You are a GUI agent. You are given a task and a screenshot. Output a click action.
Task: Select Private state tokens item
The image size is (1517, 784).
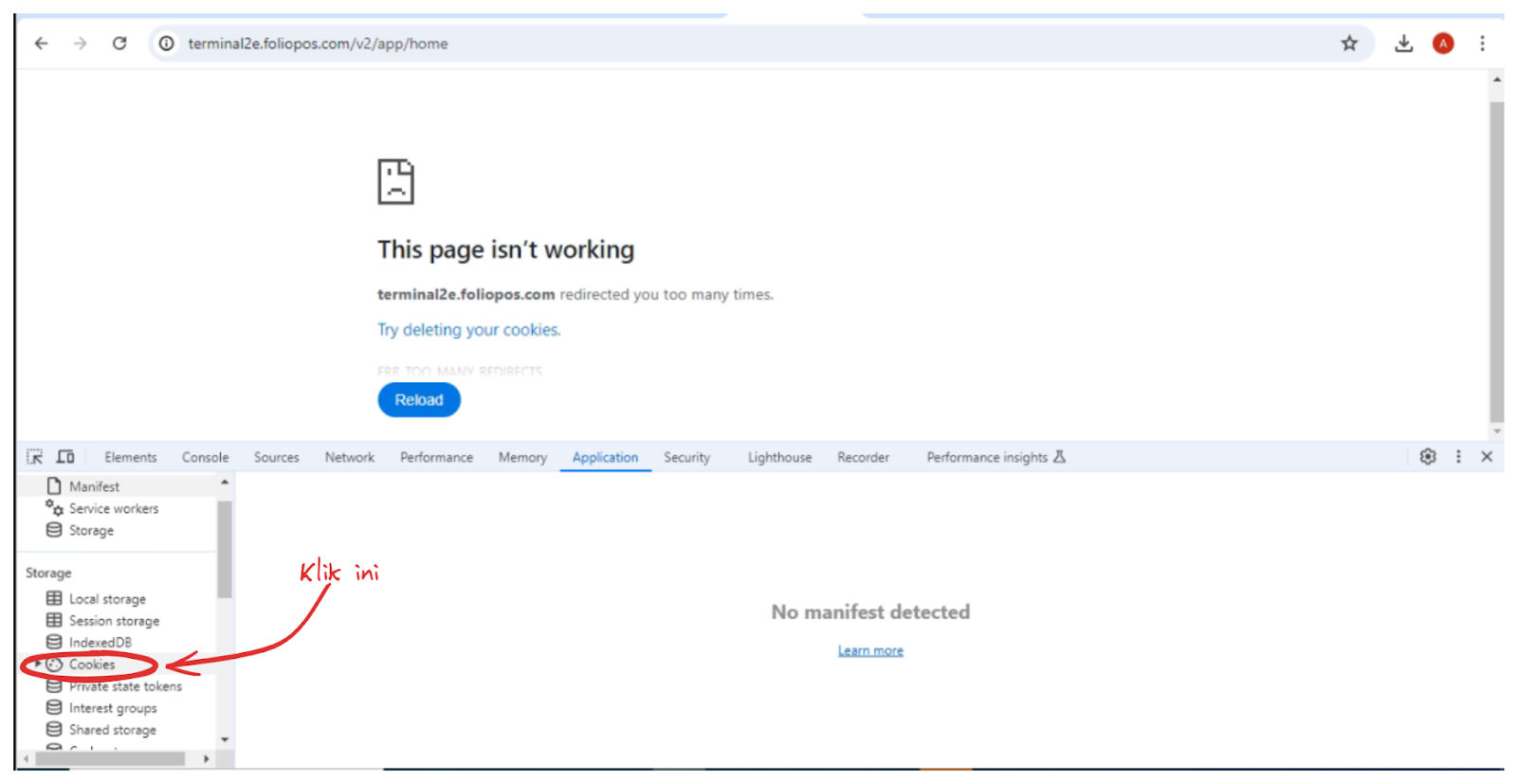[x=125, y=686]
